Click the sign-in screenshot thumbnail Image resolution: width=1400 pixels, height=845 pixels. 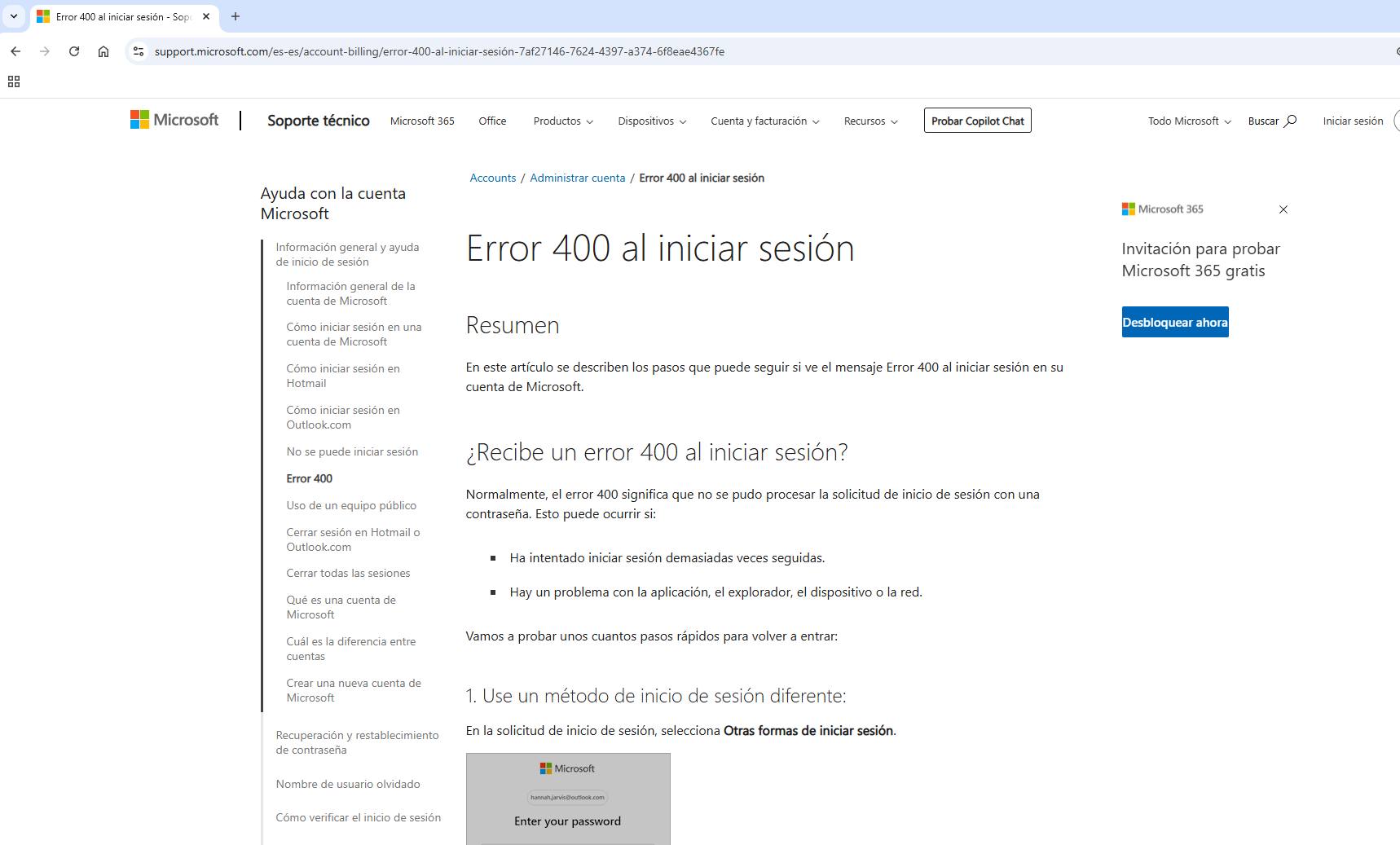coord(568,799)
